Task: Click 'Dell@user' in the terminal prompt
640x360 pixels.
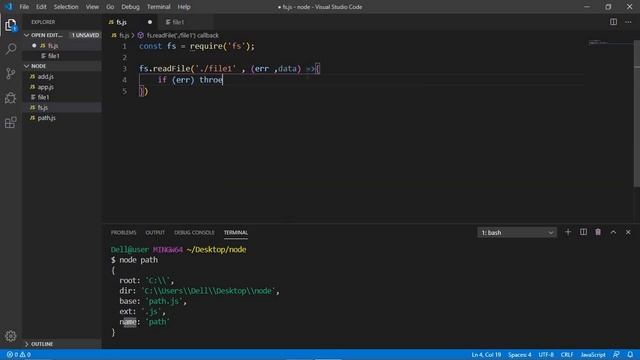Action: 130,249
